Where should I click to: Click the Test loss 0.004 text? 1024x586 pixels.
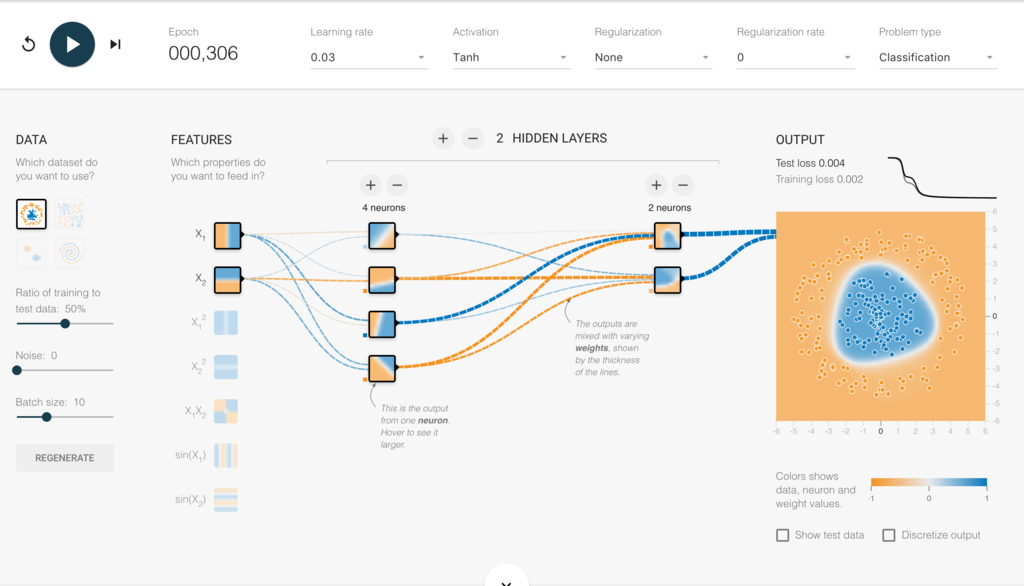pos(810,163)
